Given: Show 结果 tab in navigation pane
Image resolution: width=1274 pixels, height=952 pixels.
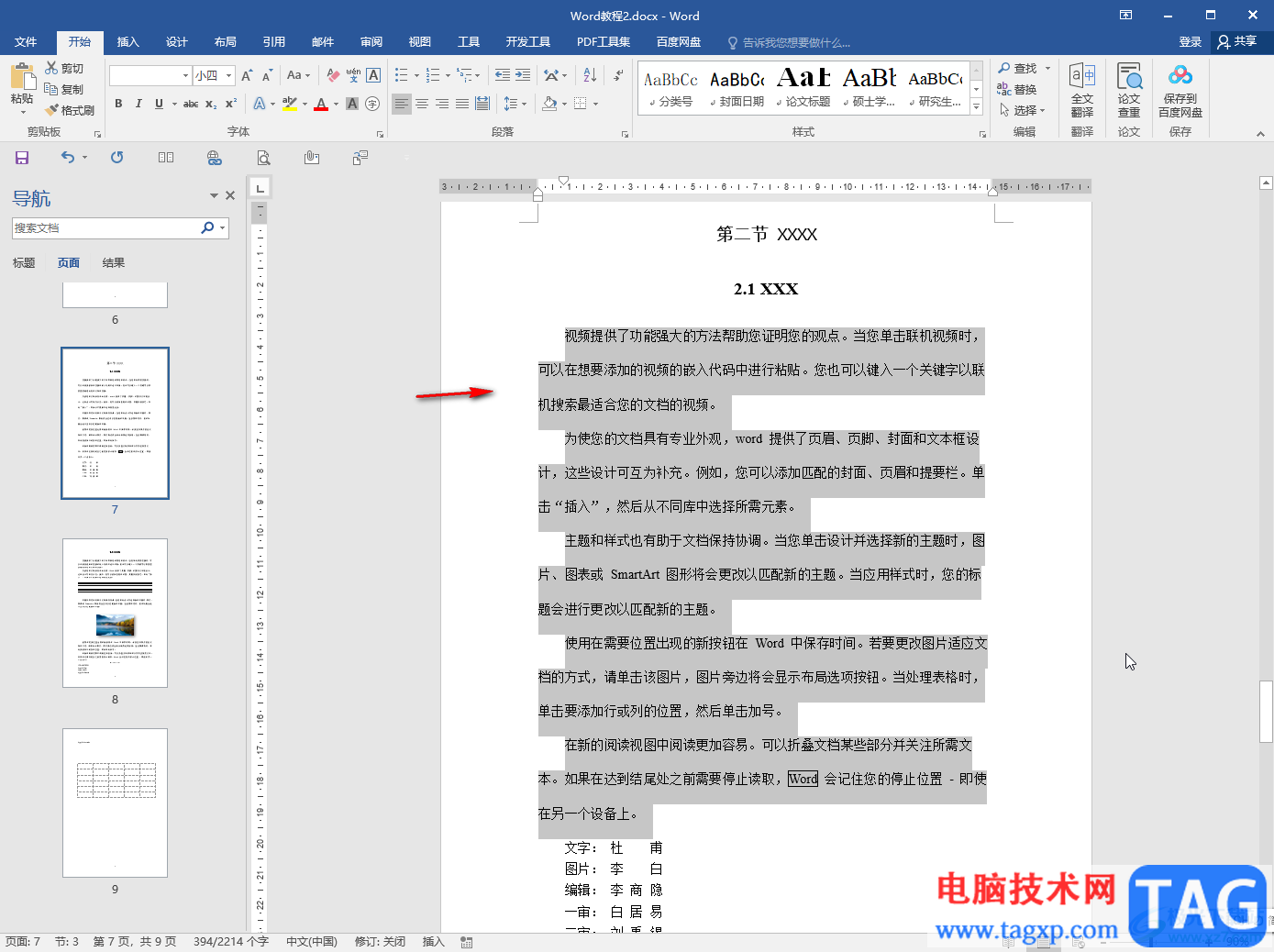Looking at the screenshot, I should 114,263.
